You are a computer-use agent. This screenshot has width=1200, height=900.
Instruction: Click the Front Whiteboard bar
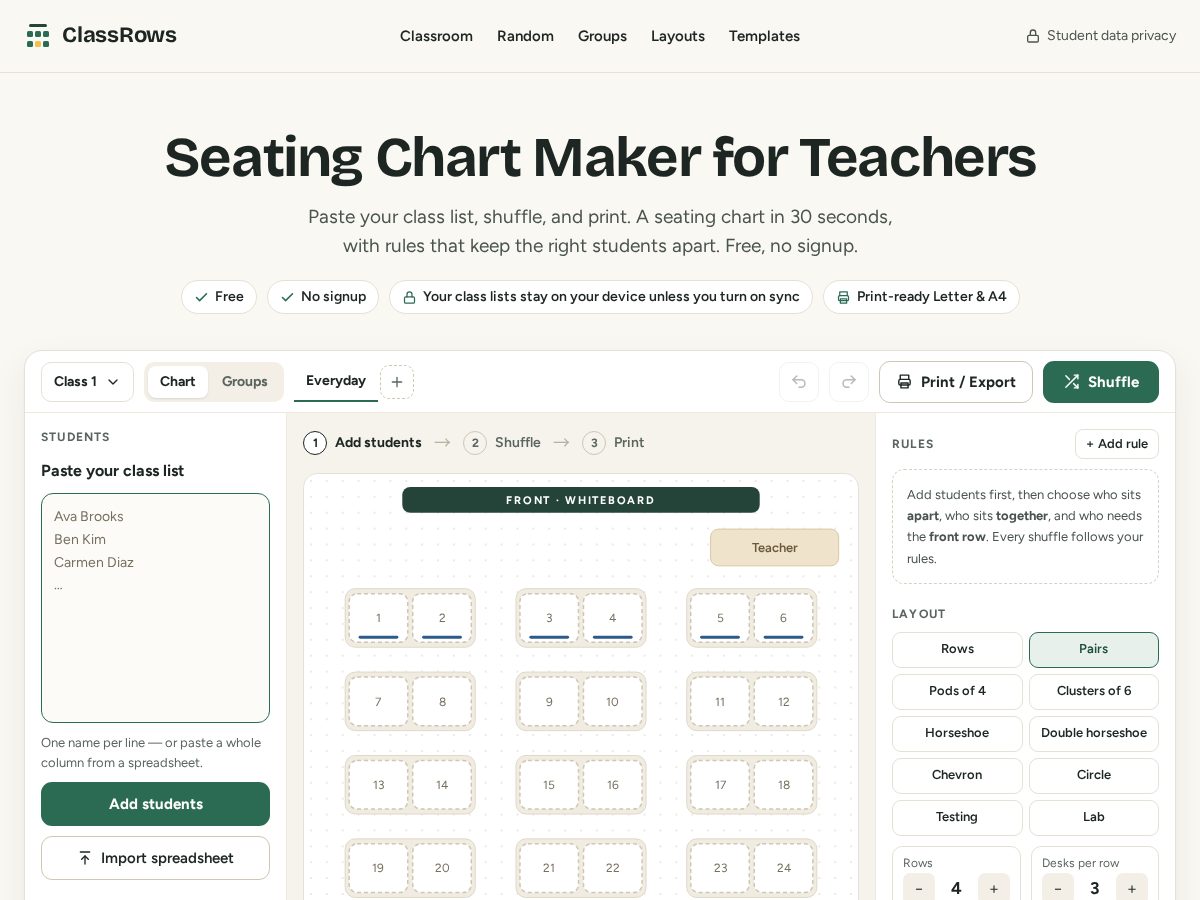(580, 500)
